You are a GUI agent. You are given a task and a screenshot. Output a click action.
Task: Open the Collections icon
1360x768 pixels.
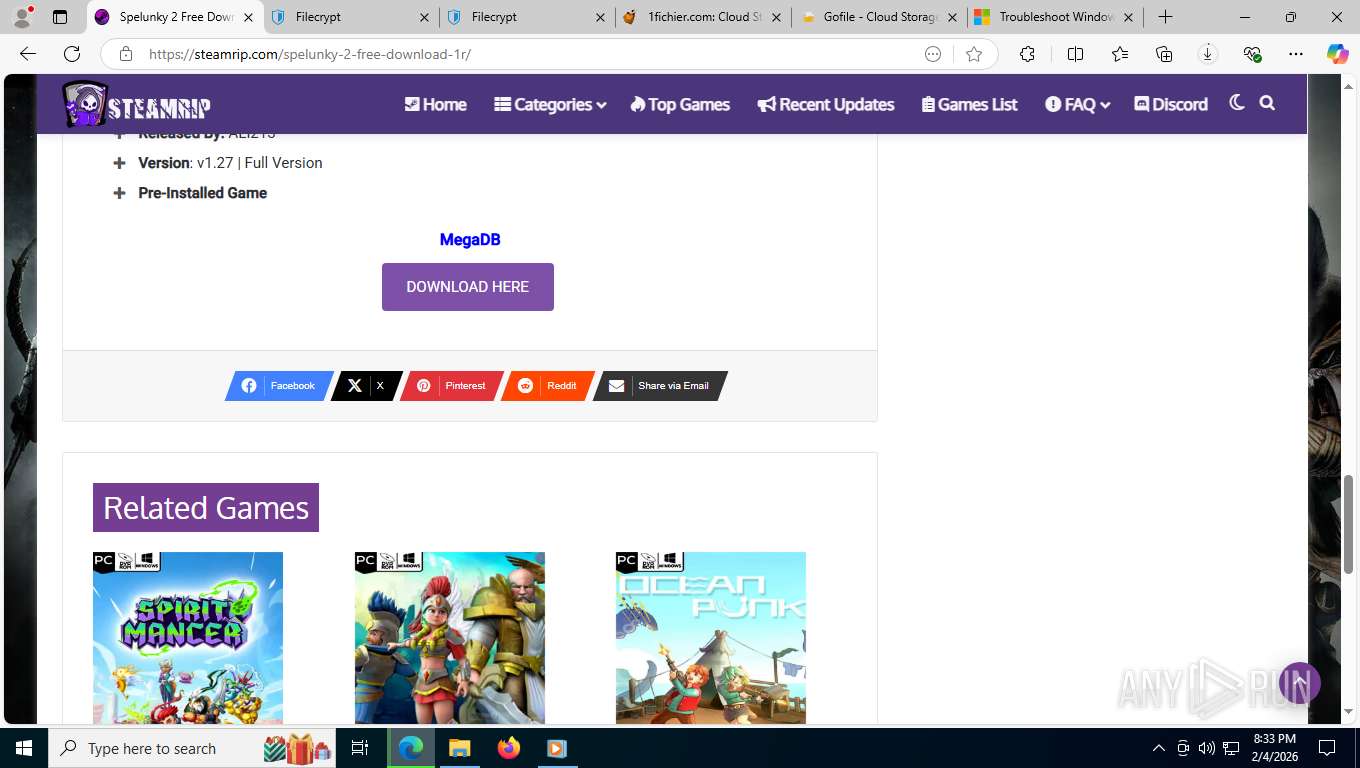[1164, 54]
